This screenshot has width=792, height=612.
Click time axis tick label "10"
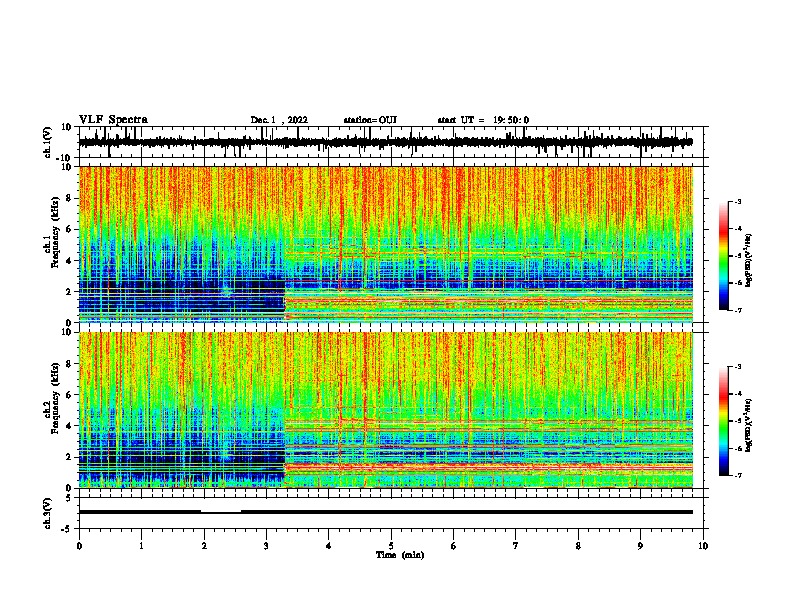(x=703, y=546)
